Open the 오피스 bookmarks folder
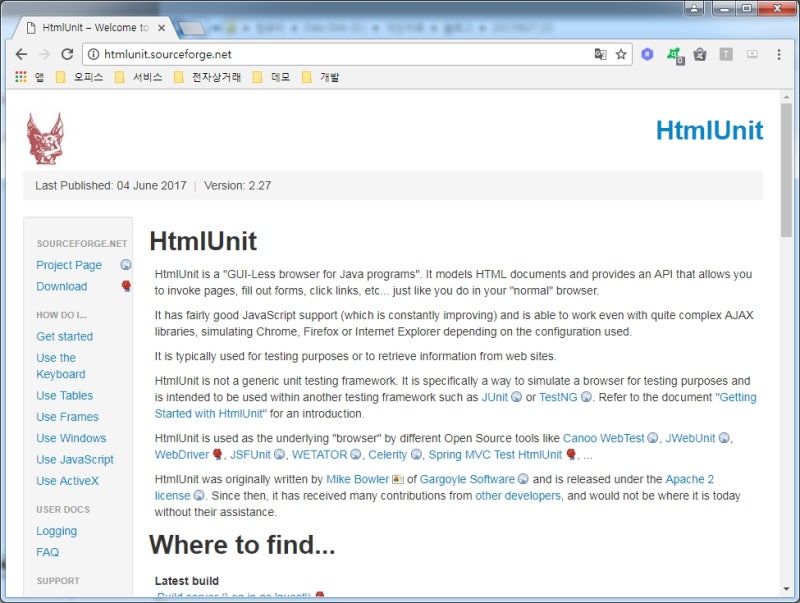Screen dimensions: 800x603 tap(79, 77)
